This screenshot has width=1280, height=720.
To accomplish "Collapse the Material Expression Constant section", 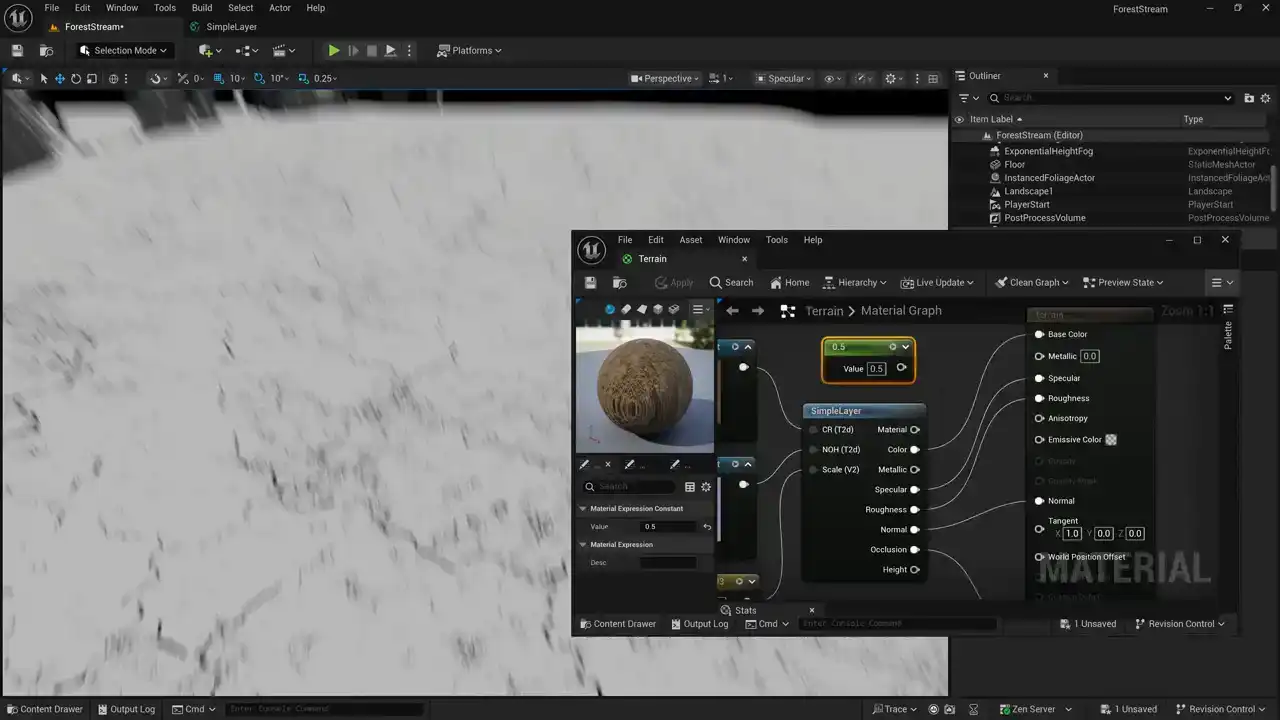I will [583, 509].
